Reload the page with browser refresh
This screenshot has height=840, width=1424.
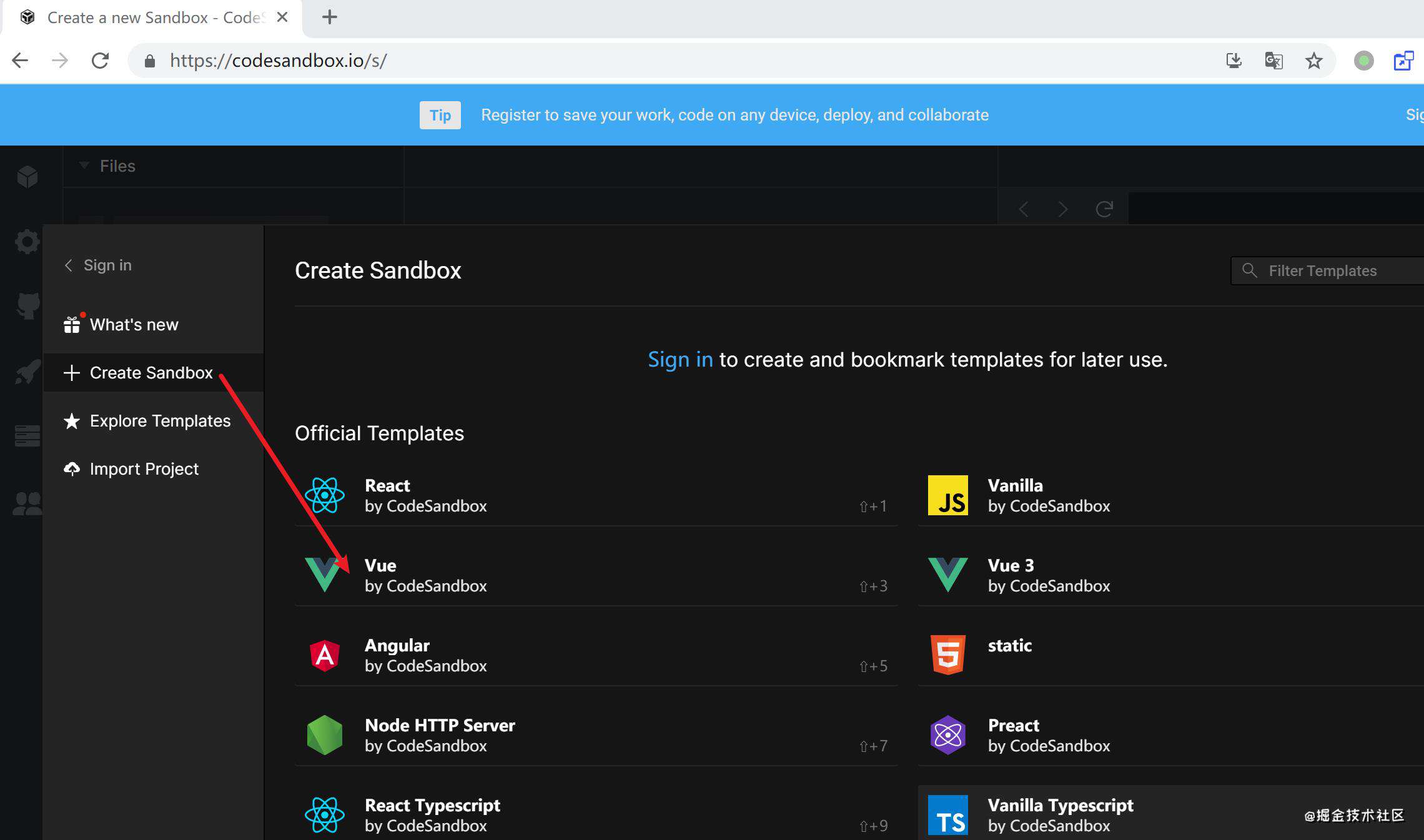pyautogui.click(x=100, y=61)
